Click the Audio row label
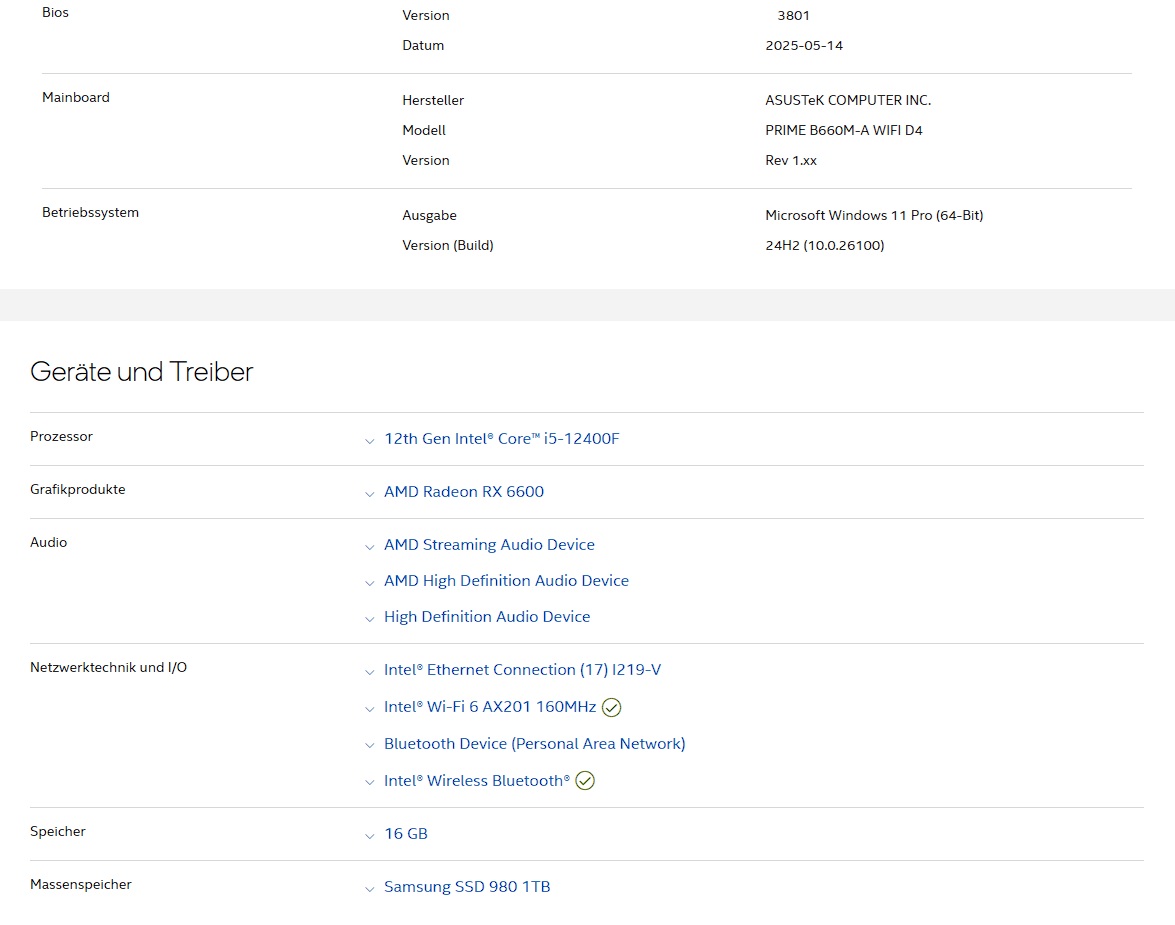 click(49, 543)
